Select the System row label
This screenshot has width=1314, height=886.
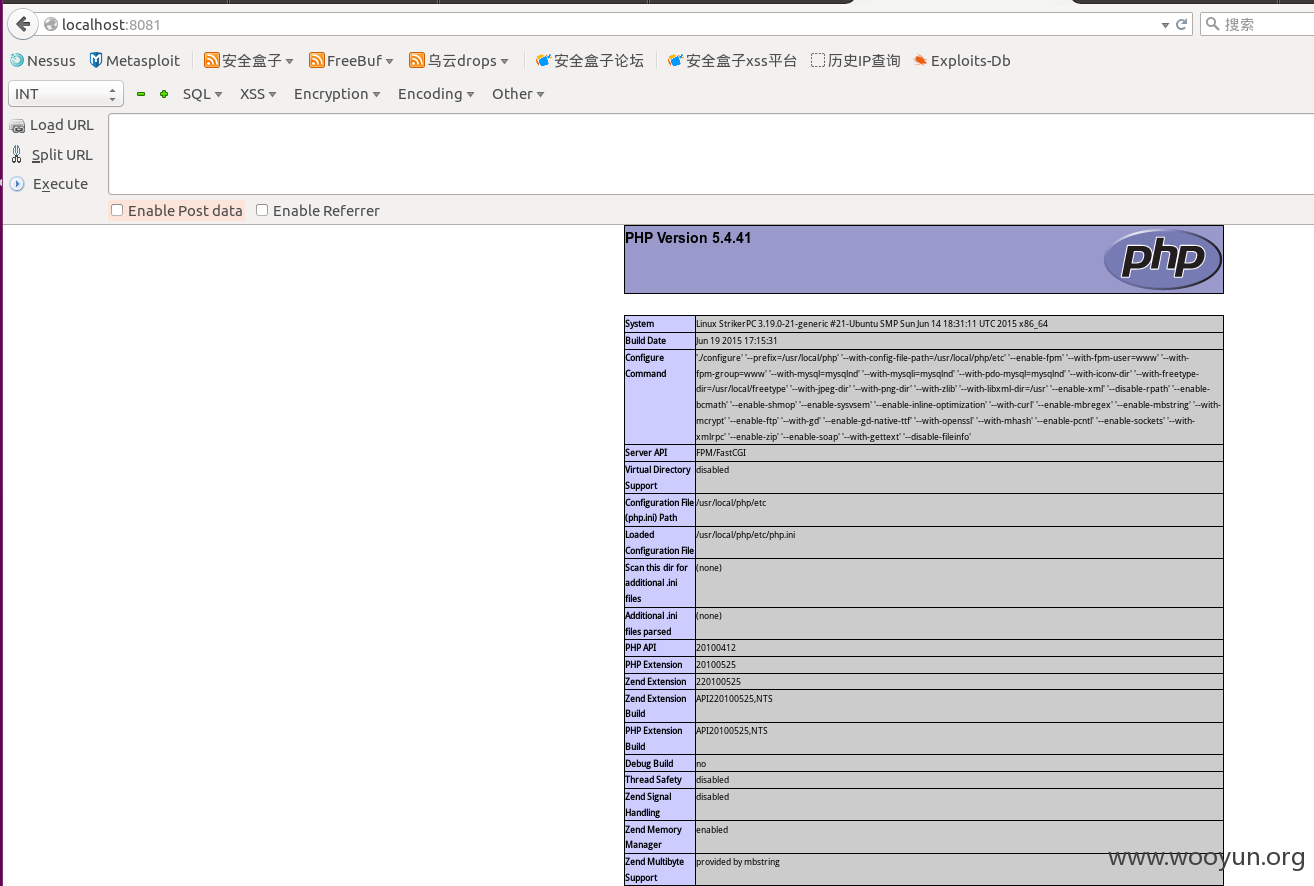tap(640, 324)
